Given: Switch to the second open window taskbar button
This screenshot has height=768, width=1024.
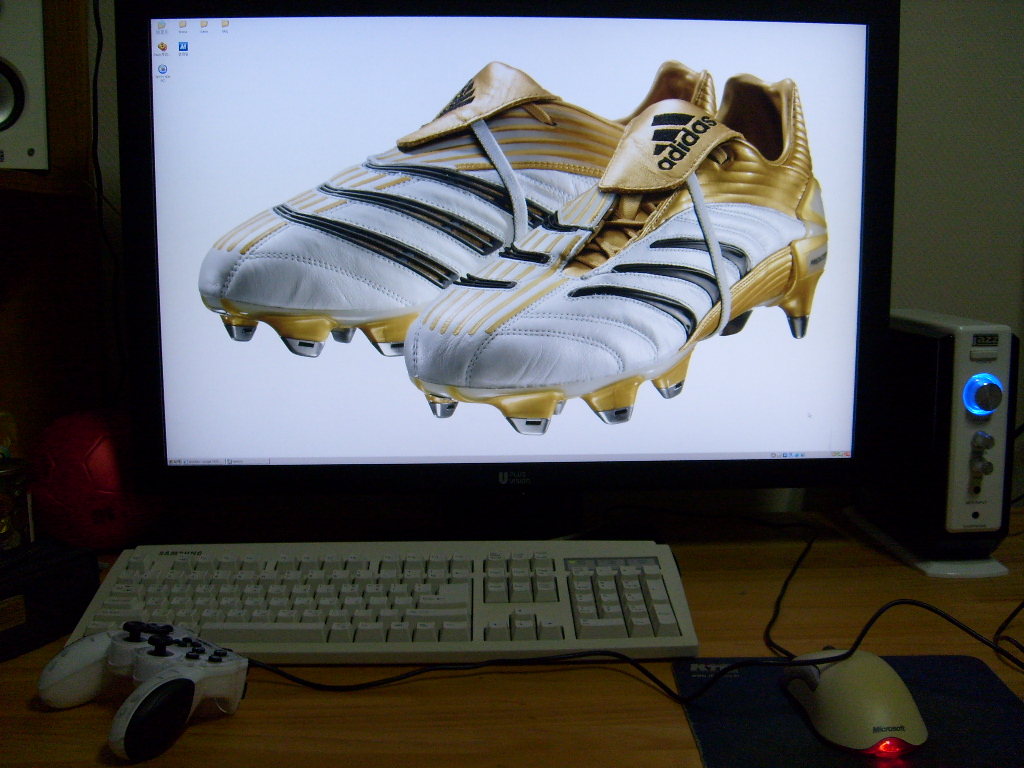Looking at the screenshot, I should pos(247,461).
